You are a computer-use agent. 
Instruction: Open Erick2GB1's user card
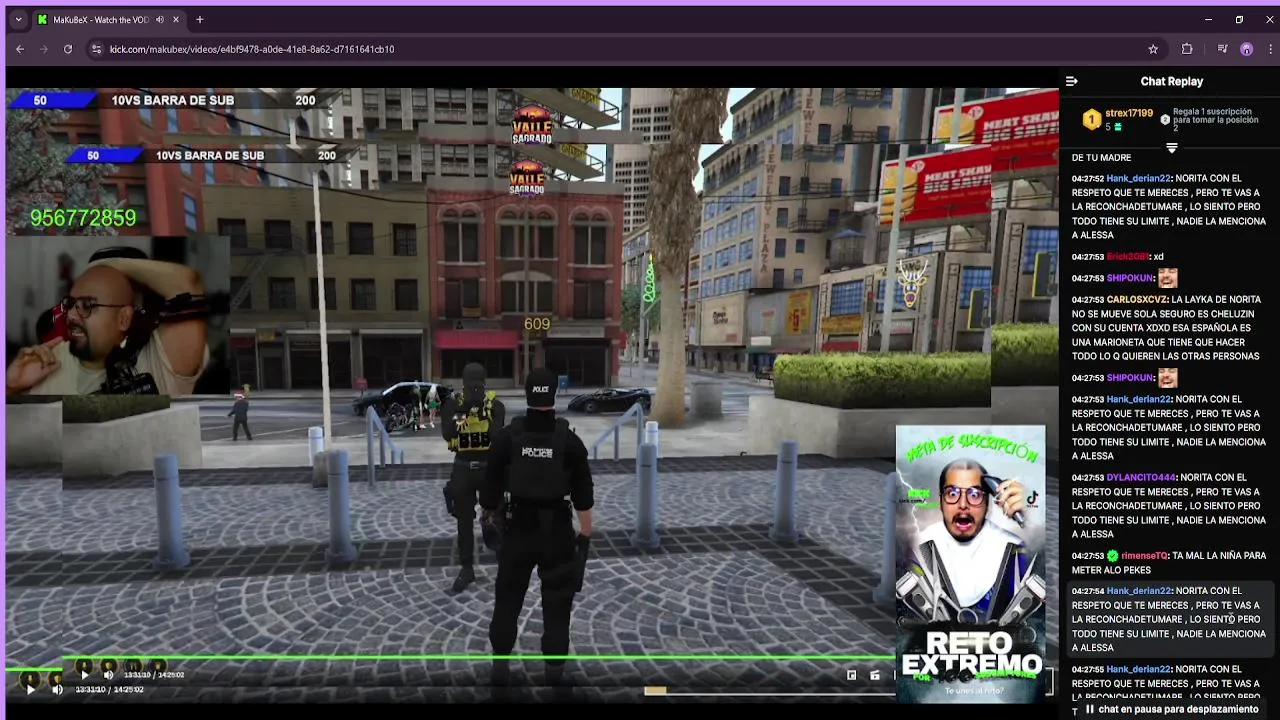pyautogui.click(x=1128, y=257)
